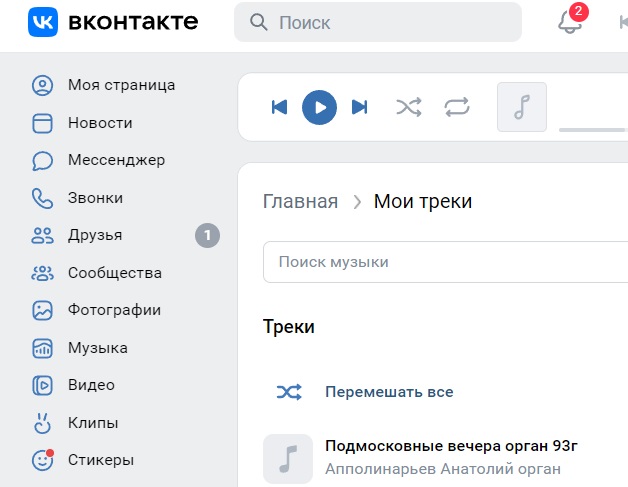The width and height of the screenshot is (628, 487).
Task: Toggle shuffle in the player bar
Action: coord(409,107)
